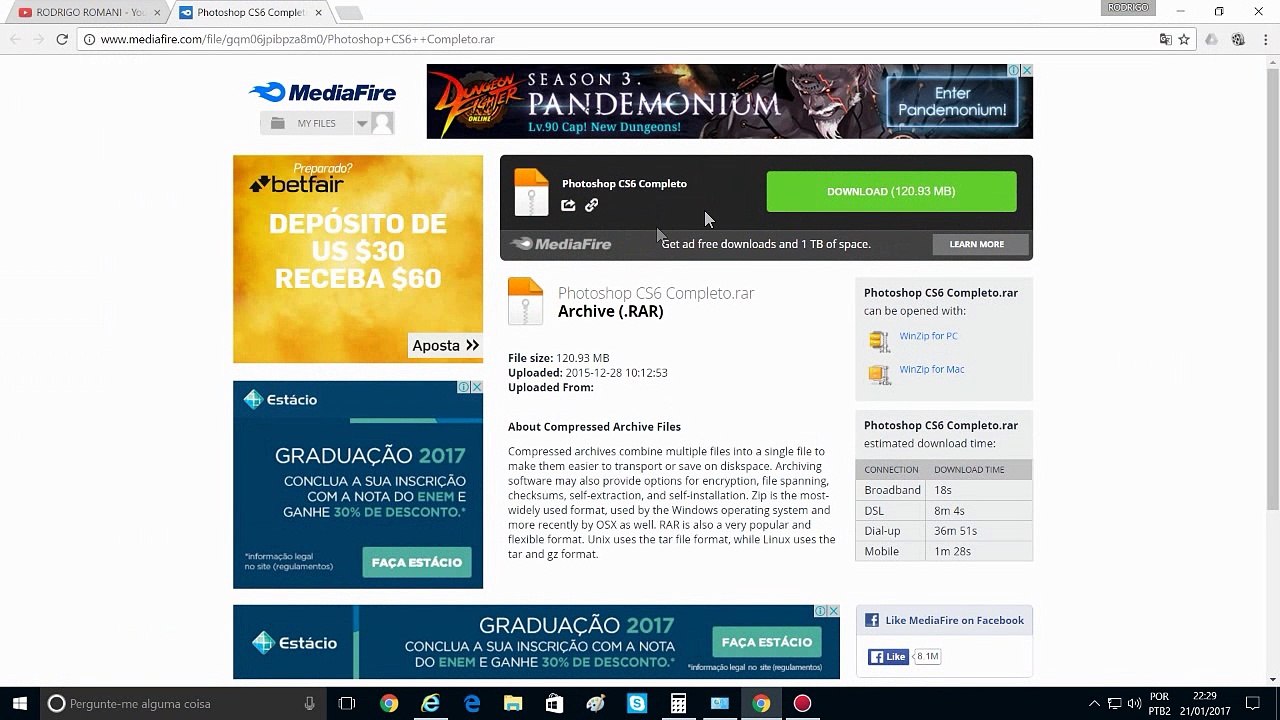Open the Windows Start menu
This screenshot has height=720, width=1280.
[19, 704]
